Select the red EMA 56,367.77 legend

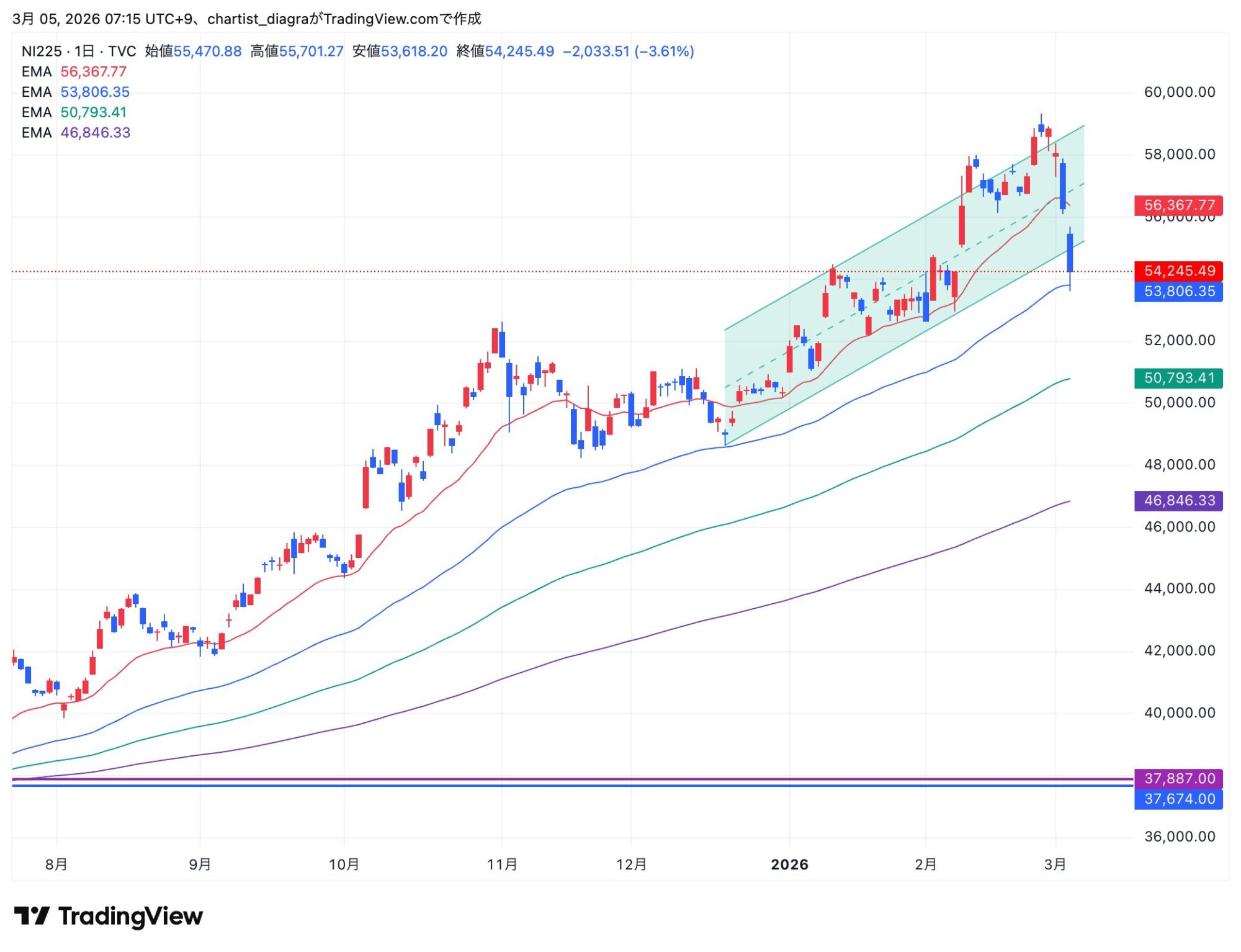click(x=74, y=72)
